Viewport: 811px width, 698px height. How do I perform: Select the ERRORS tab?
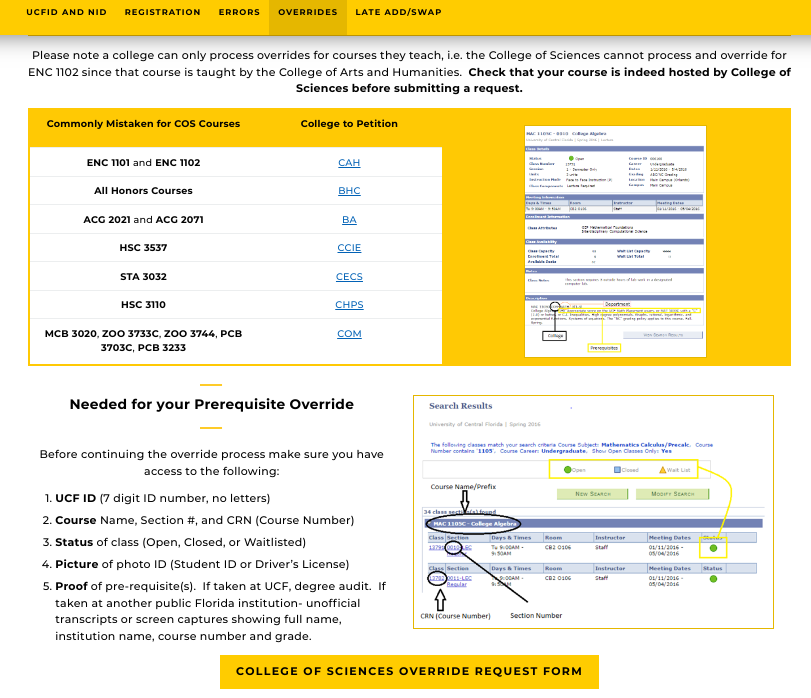tap(239, 12)
